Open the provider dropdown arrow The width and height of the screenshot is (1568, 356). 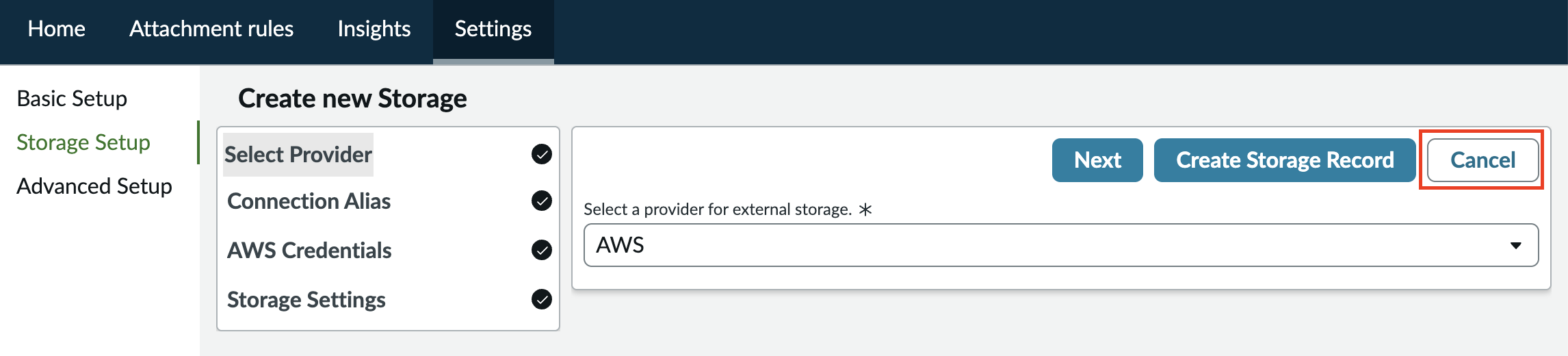1516,245
